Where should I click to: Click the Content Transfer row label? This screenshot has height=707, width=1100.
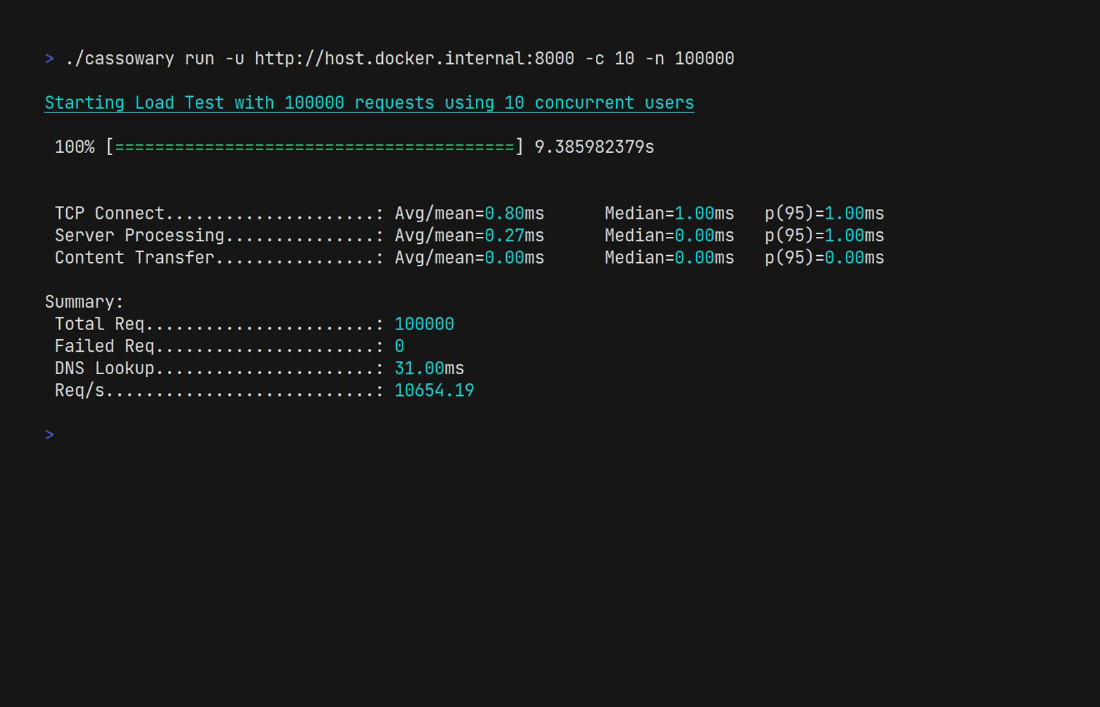pyautogui.click(x=134, y=258)
